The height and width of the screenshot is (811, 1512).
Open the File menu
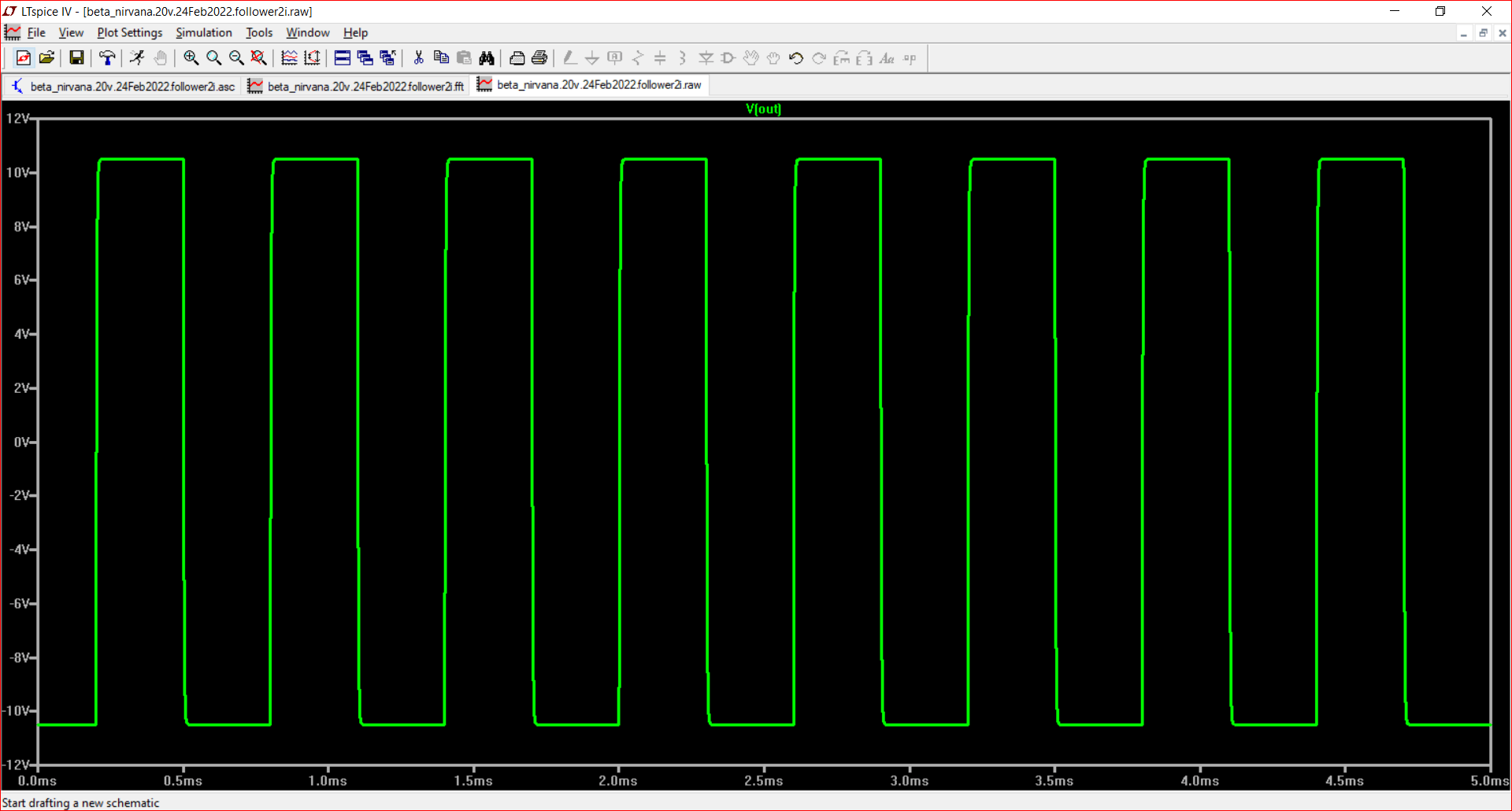pos(36,32)
